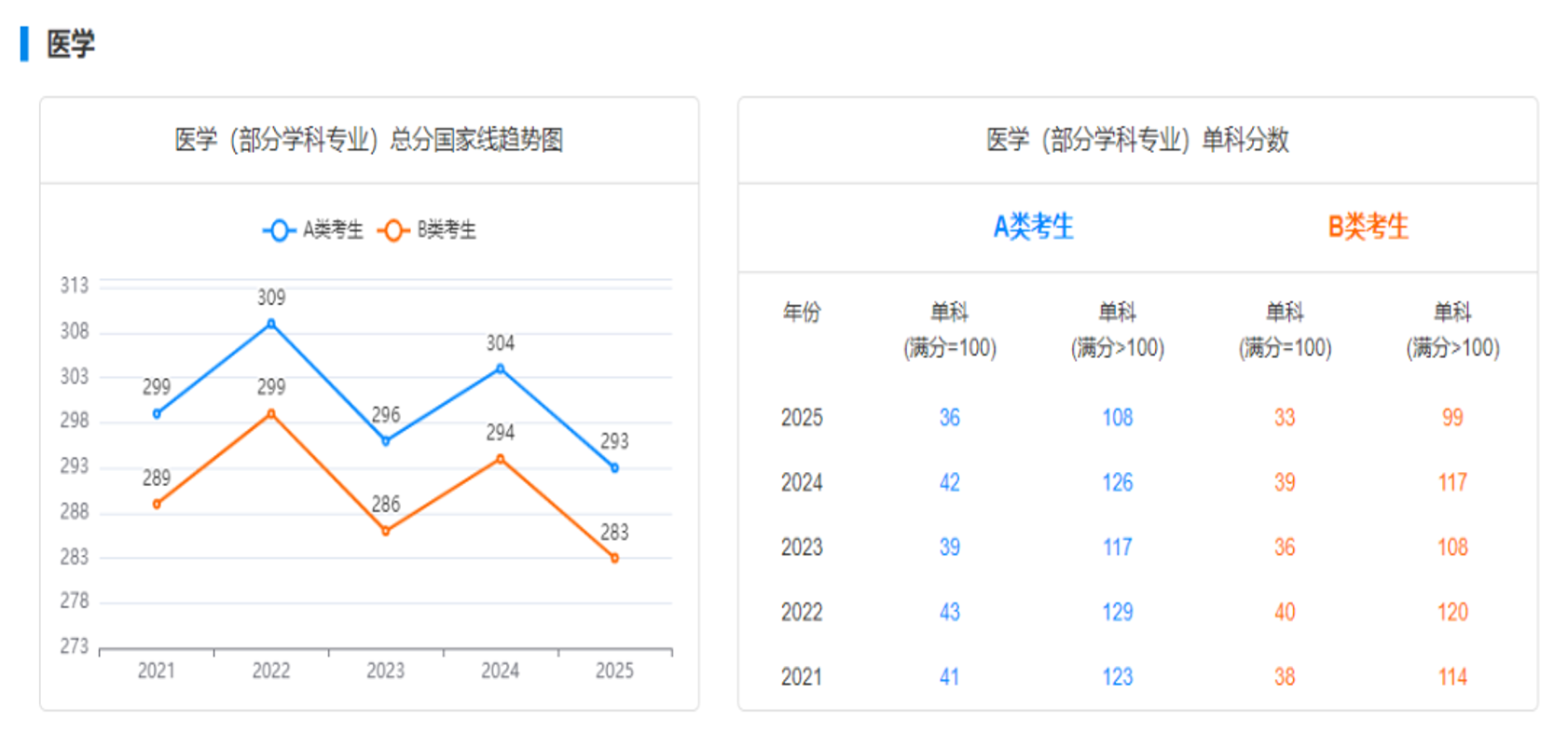Click the orange 2024 data point labeled 294
Image resolution: width=1568 pixels, height=735 pixels.
(x=501, y=459)
